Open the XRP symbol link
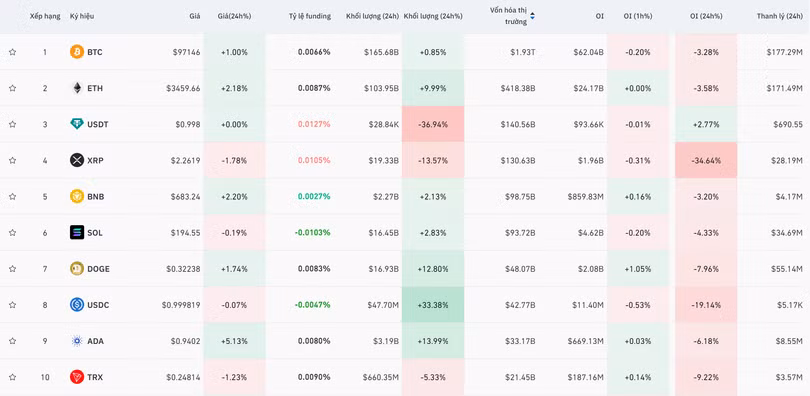The height and width of the screenshot is (396, 810). pyautogui.click(x=95, y=161)
